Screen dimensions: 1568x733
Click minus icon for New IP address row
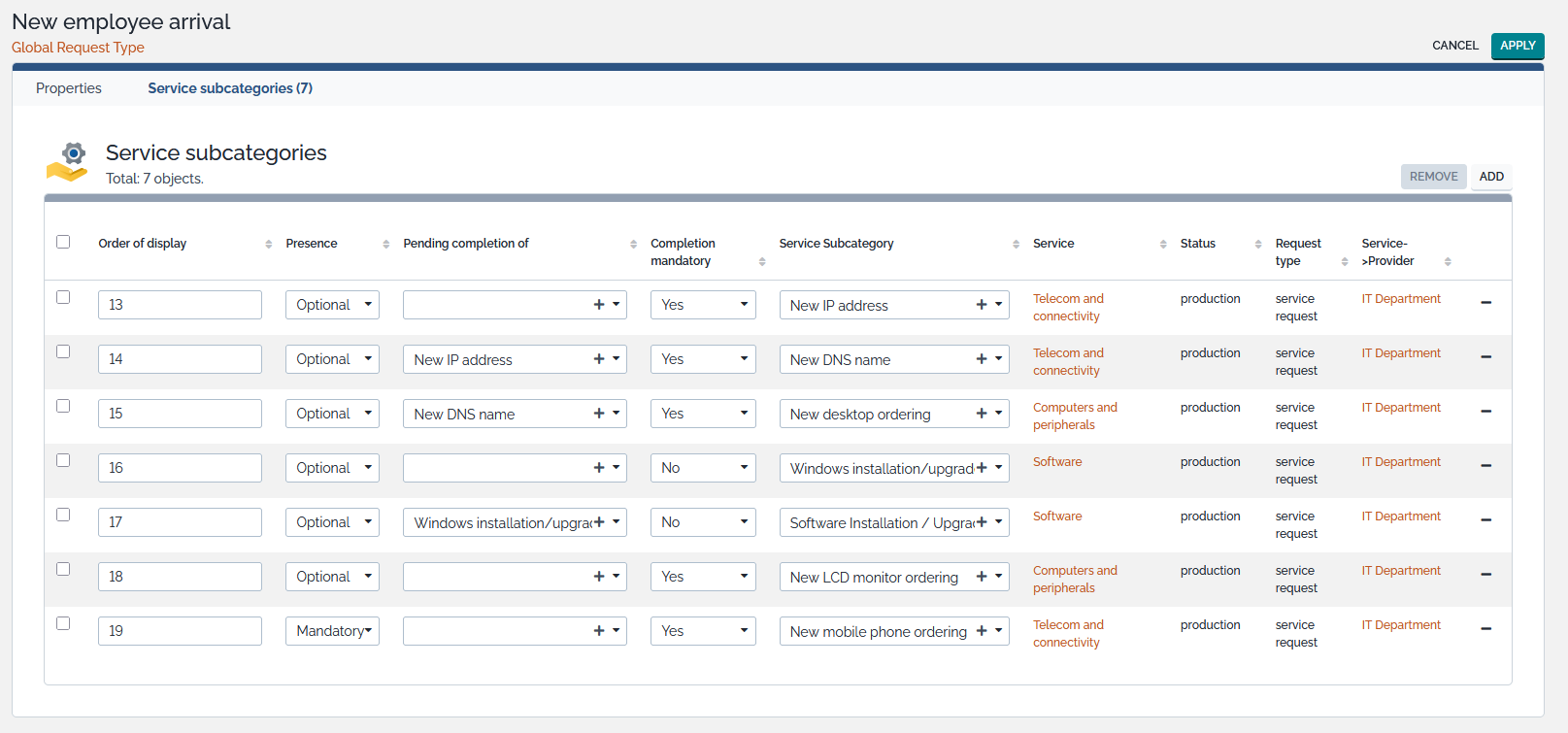click(x=1485, y=303)
